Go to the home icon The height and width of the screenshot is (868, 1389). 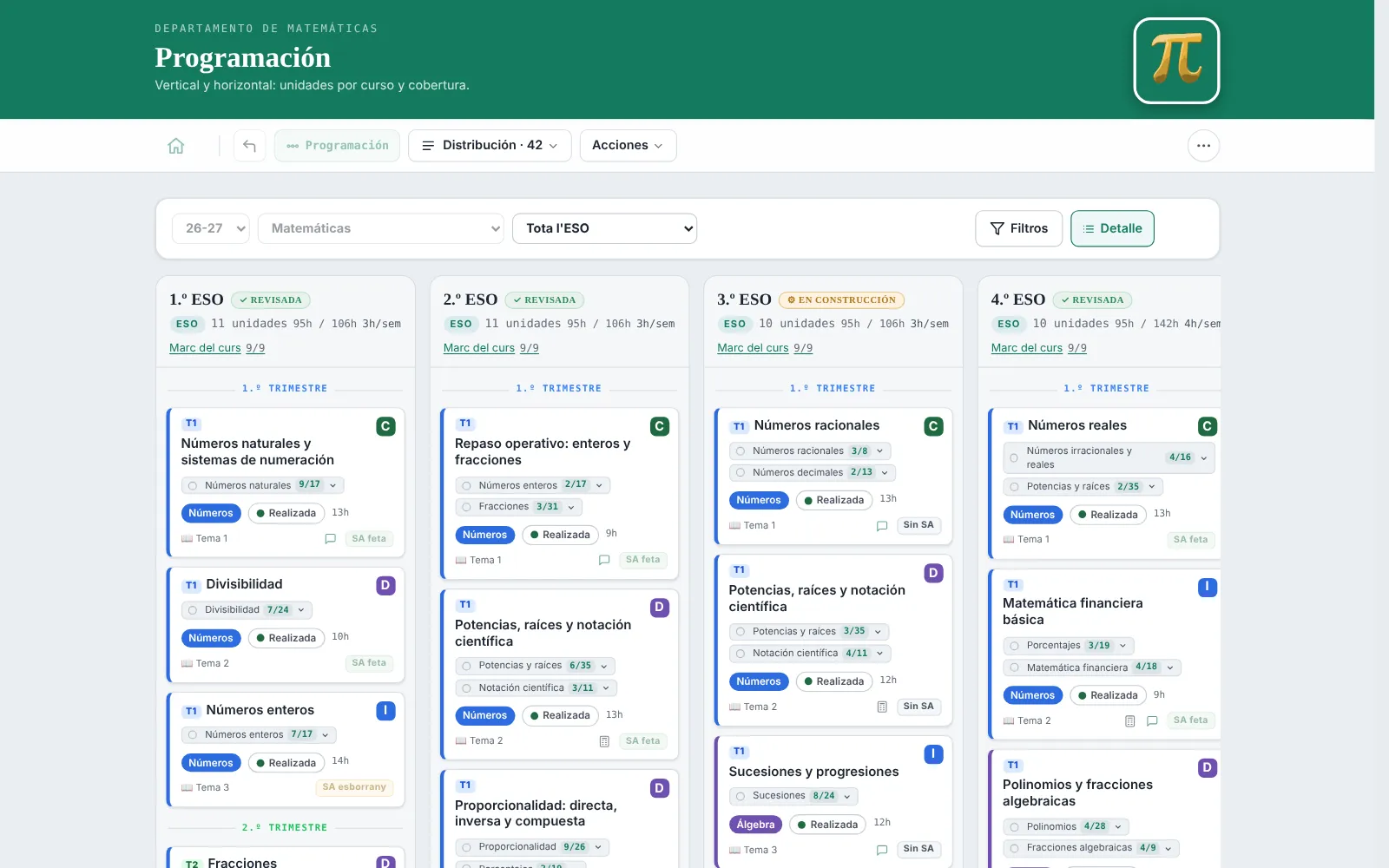pos(176,146)
